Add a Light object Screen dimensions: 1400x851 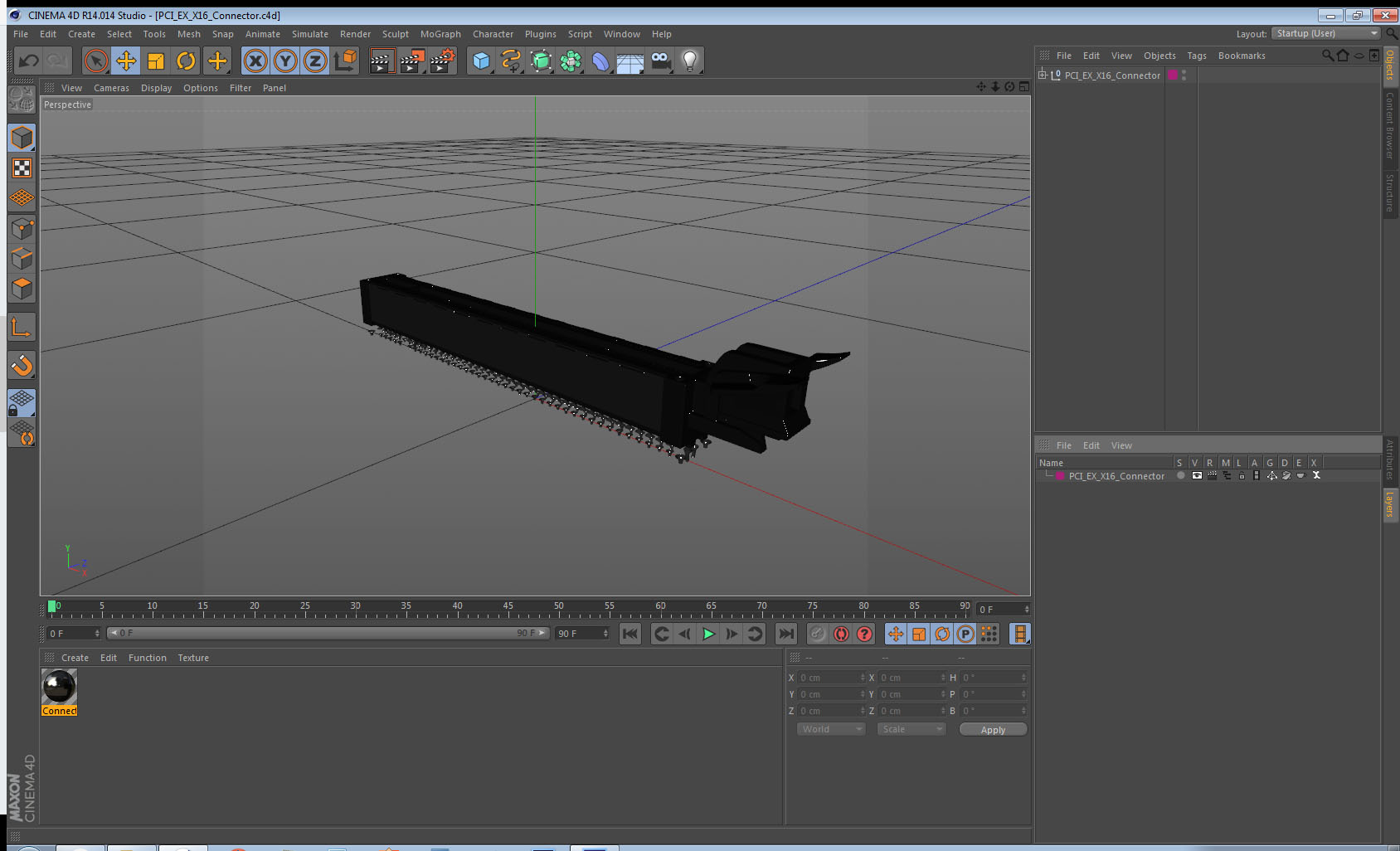[690, 61]
